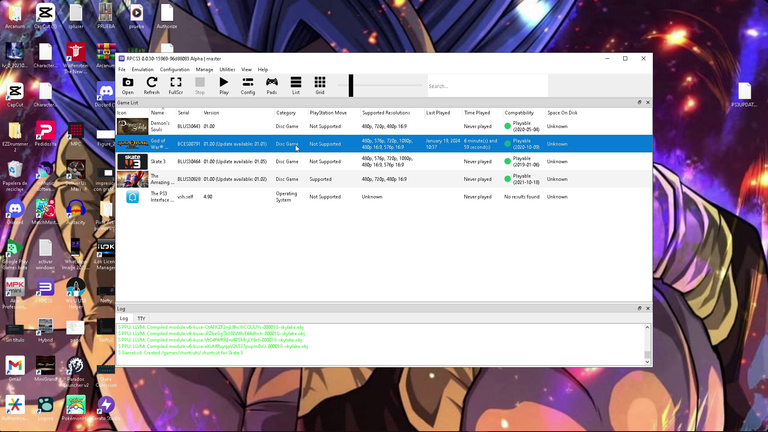Refresh the game list with the Refresh icon
This screenshot has width=768, height=432.
(152, 85)
